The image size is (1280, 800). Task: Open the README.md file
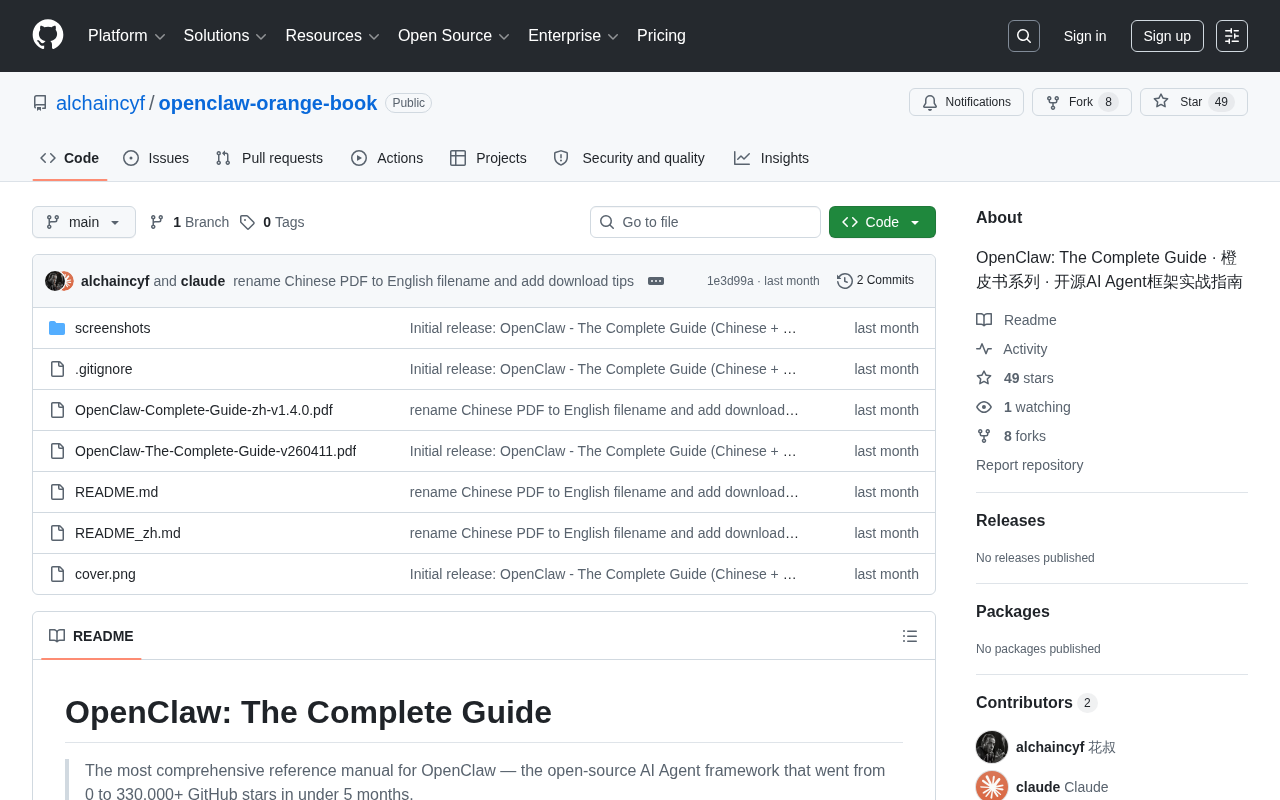pos(117,492)
